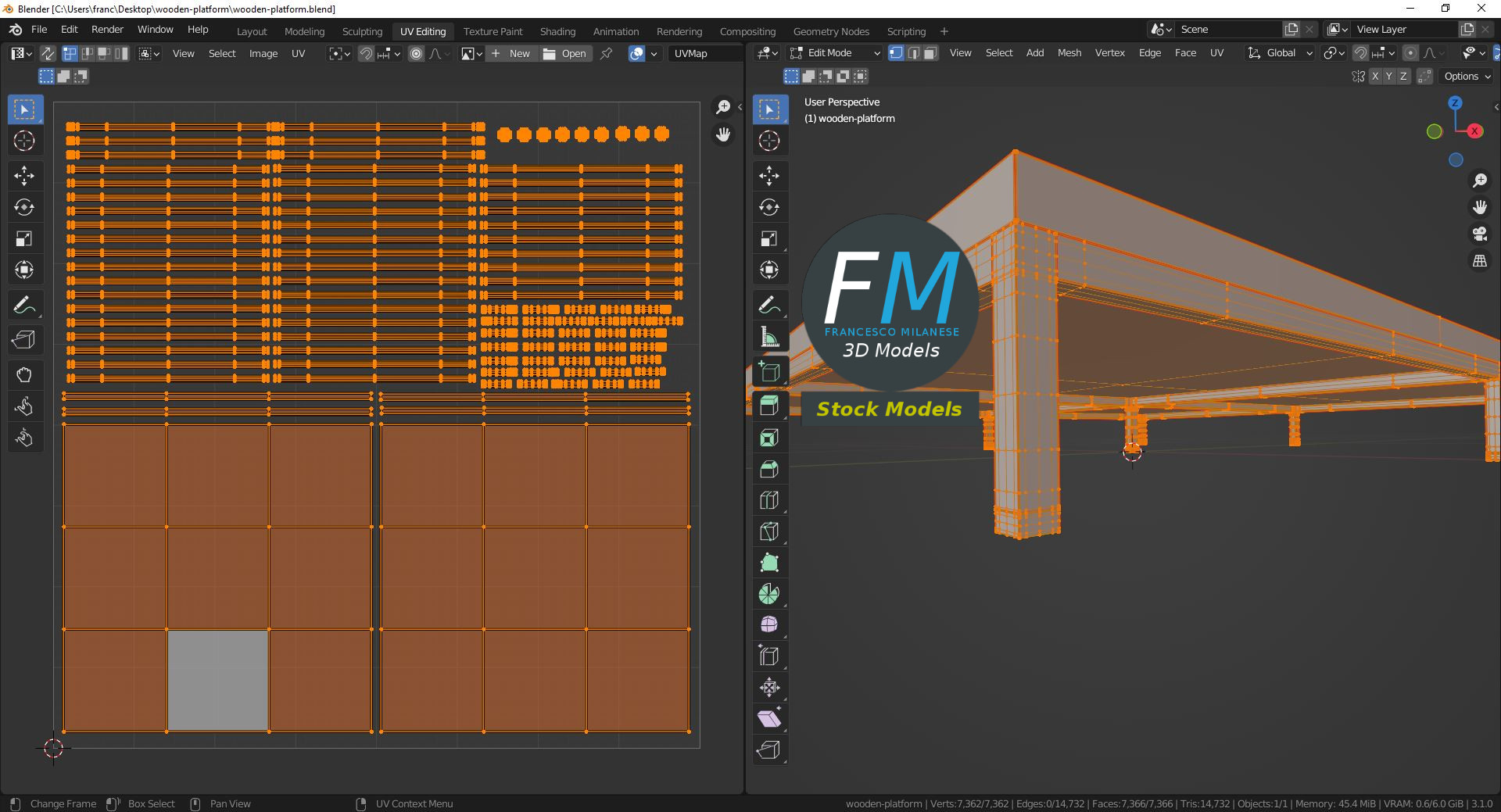The height and width of the screenshot is (812, 1501).
Task: Click the New image button
Action: click(x=511, y=53)
